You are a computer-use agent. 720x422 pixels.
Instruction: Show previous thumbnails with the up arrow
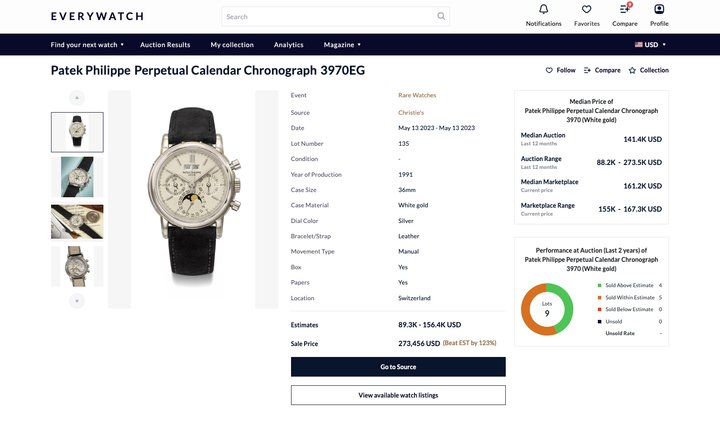(x=77, y=98)
